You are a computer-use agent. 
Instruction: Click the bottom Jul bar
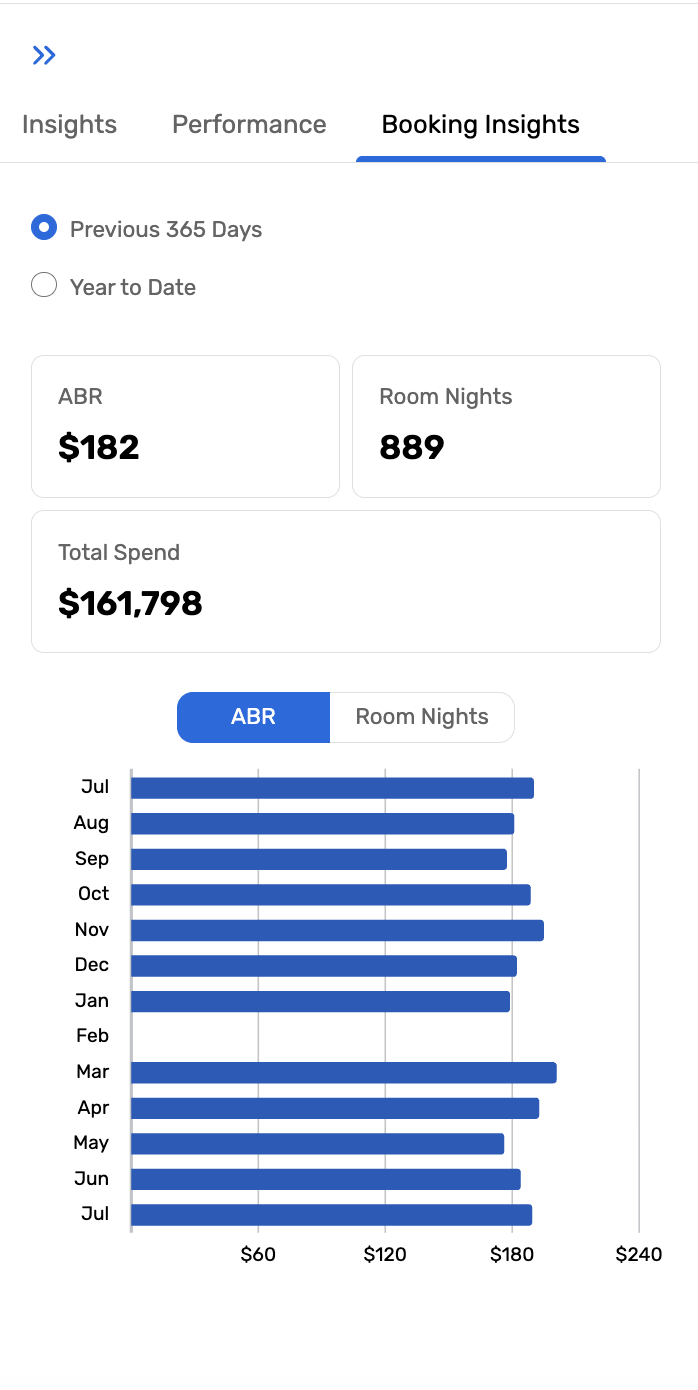pyautogui.click(x=332, y=1215)
